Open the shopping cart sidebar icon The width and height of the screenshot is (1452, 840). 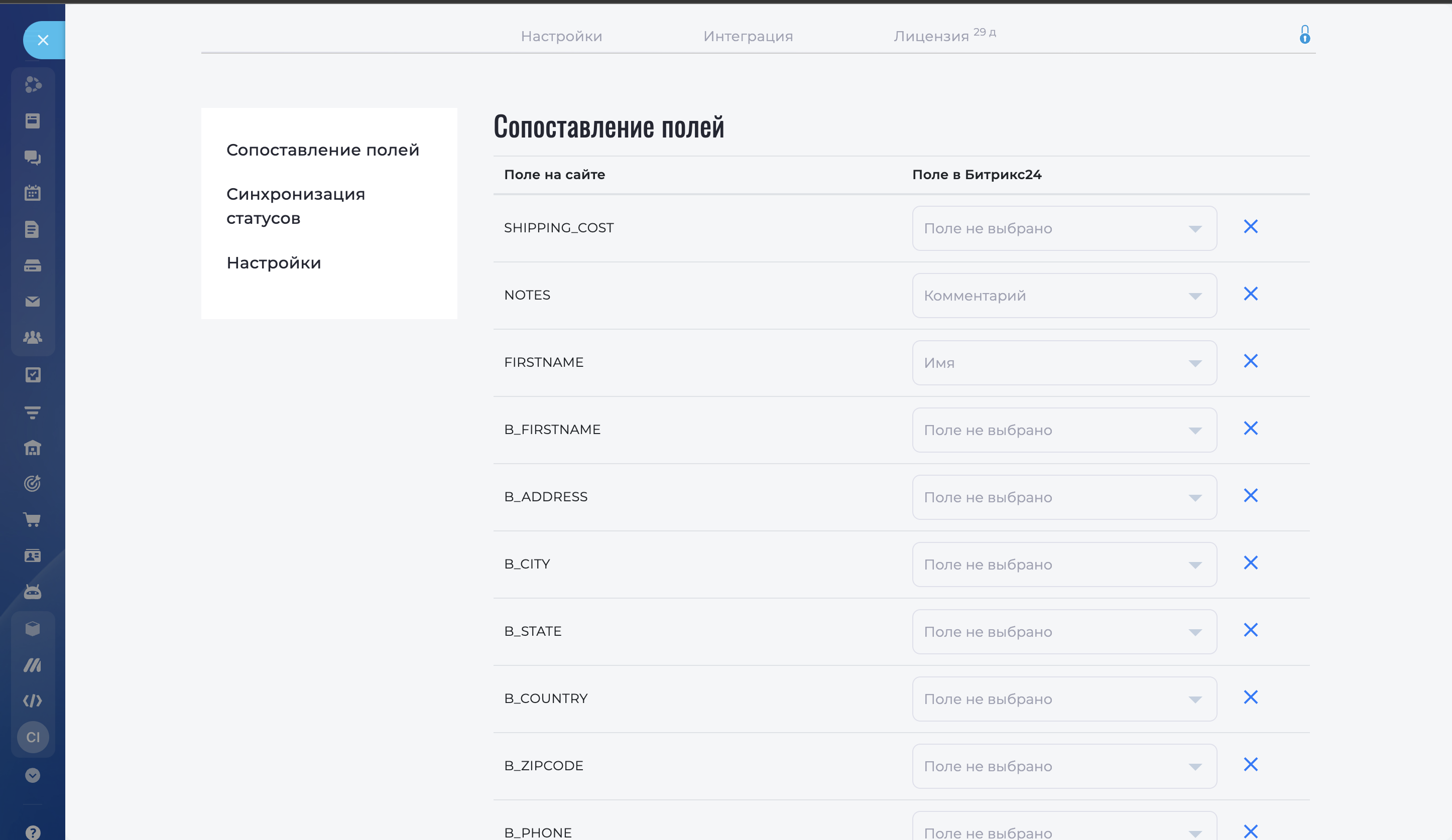pyautogui.click(x=32, y=520)
